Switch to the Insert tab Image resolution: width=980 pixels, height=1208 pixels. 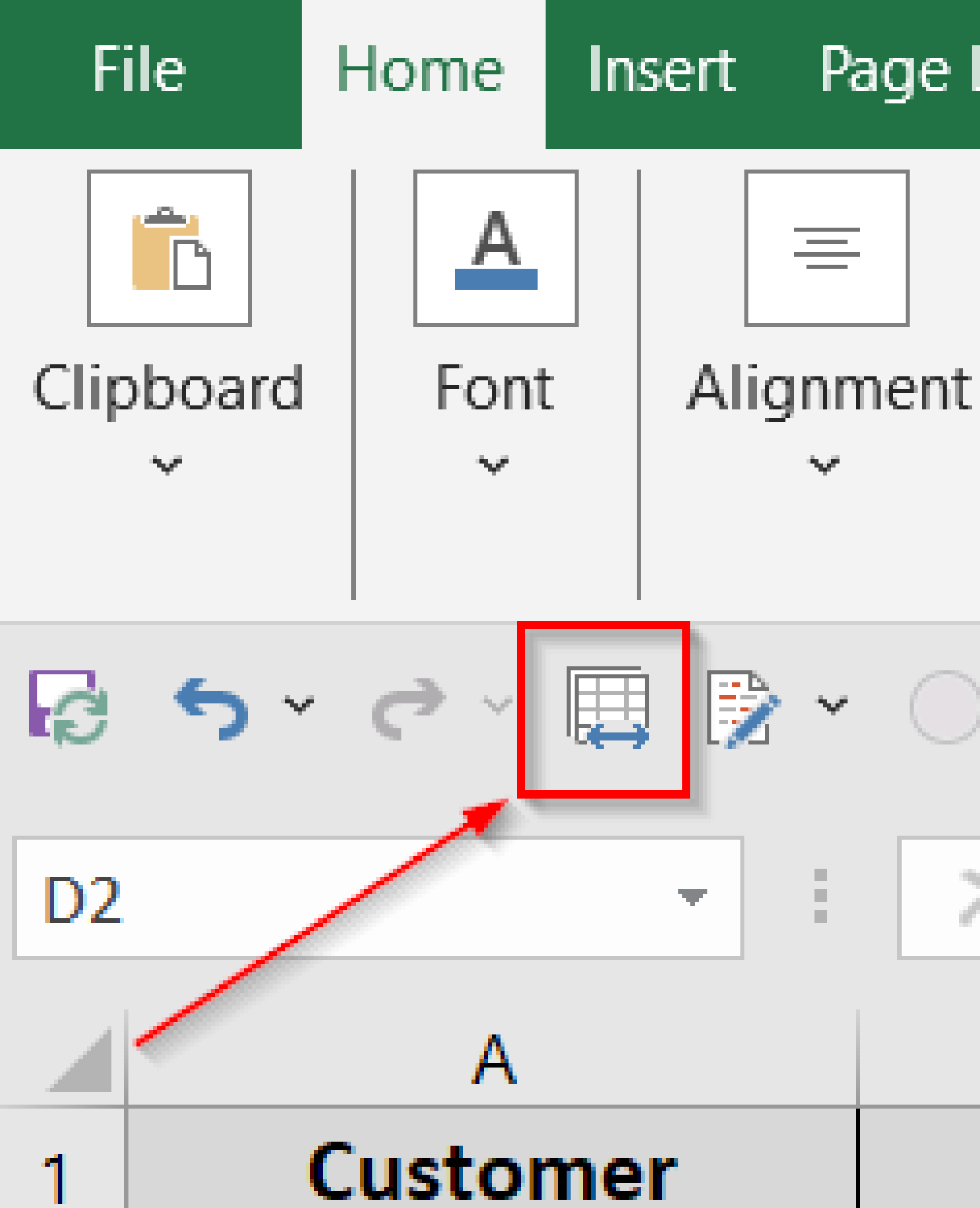tap(662, 71)
